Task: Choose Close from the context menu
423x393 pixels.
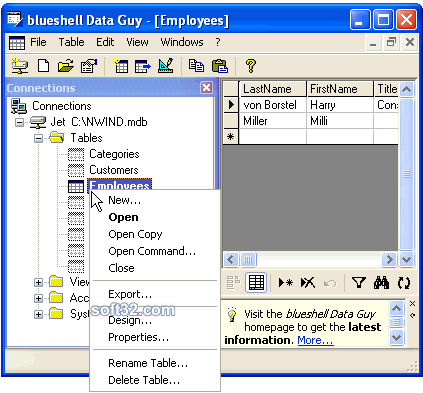Action: (155, 268)
